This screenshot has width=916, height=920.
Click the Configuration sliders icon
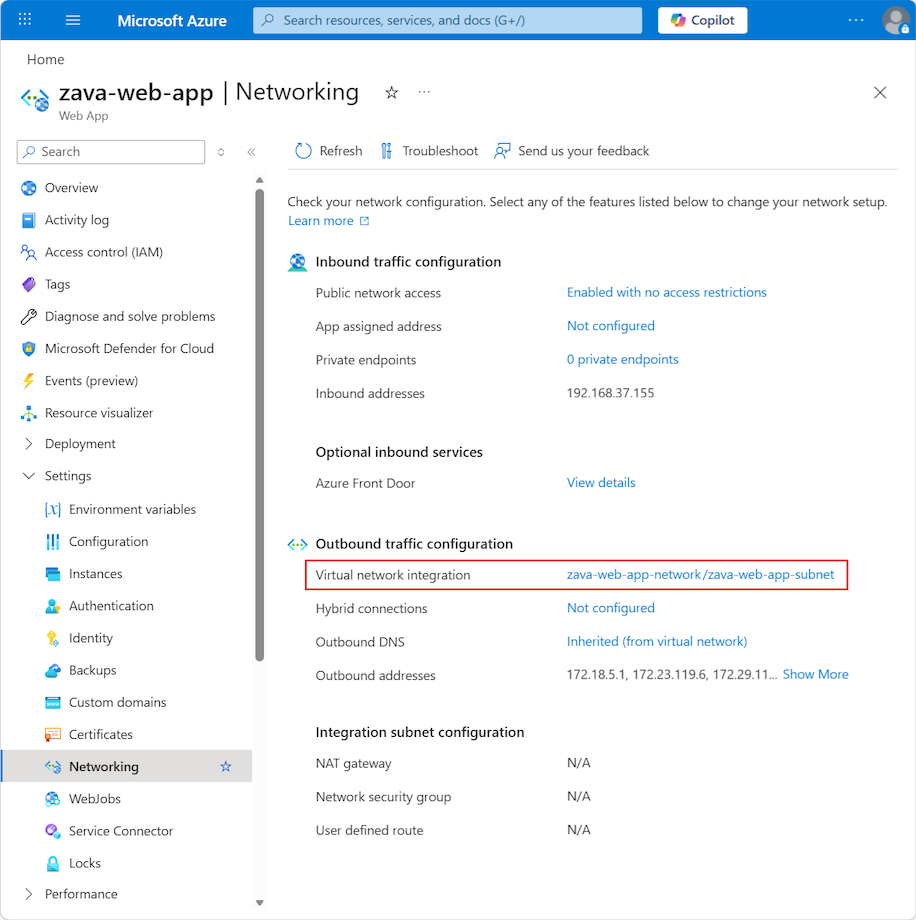tap(53, 542)
